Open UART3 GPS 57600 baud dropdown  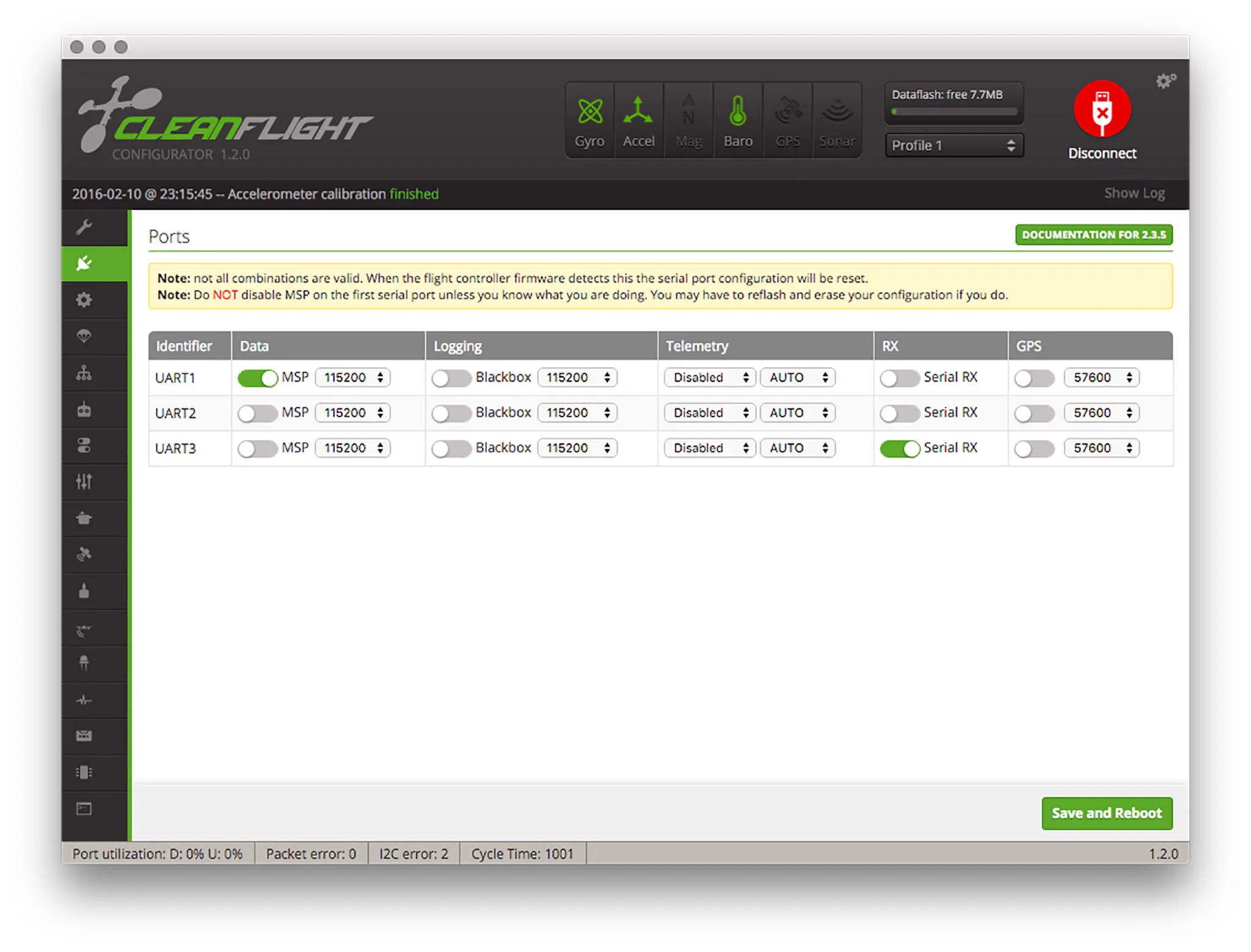pyautogui.click(x=1101, y=449)
